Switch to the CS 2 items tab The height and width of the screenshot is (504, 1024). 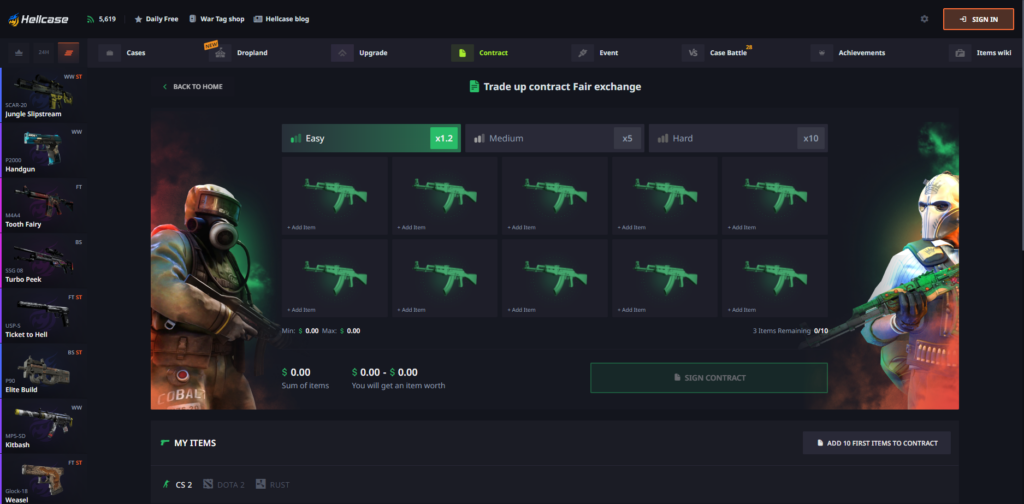(177, 484)
